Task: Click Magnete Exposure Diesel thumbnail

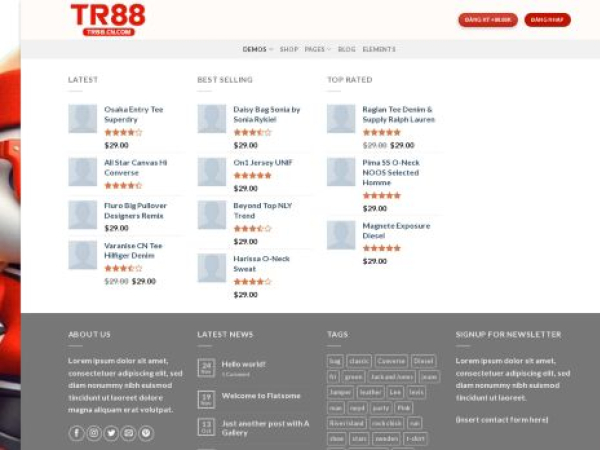Action: pos(341,235)
